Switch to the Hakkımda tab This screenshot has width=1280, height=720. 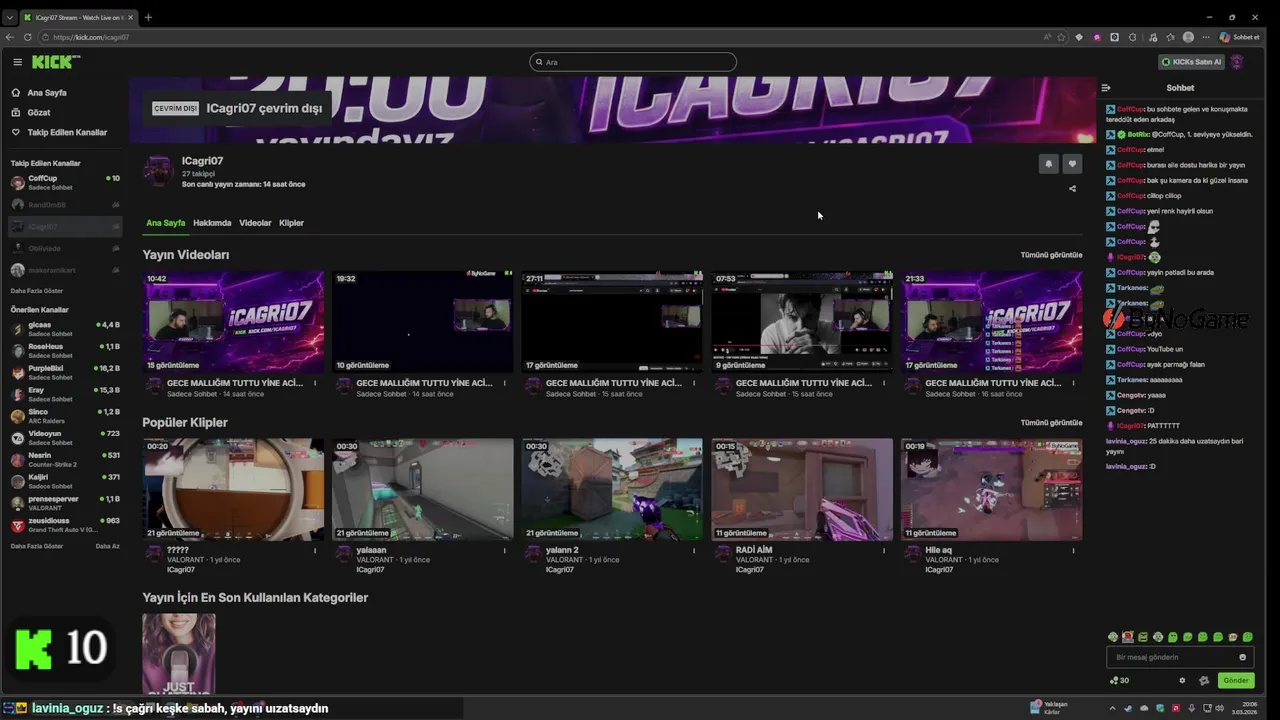coord(212,223)
